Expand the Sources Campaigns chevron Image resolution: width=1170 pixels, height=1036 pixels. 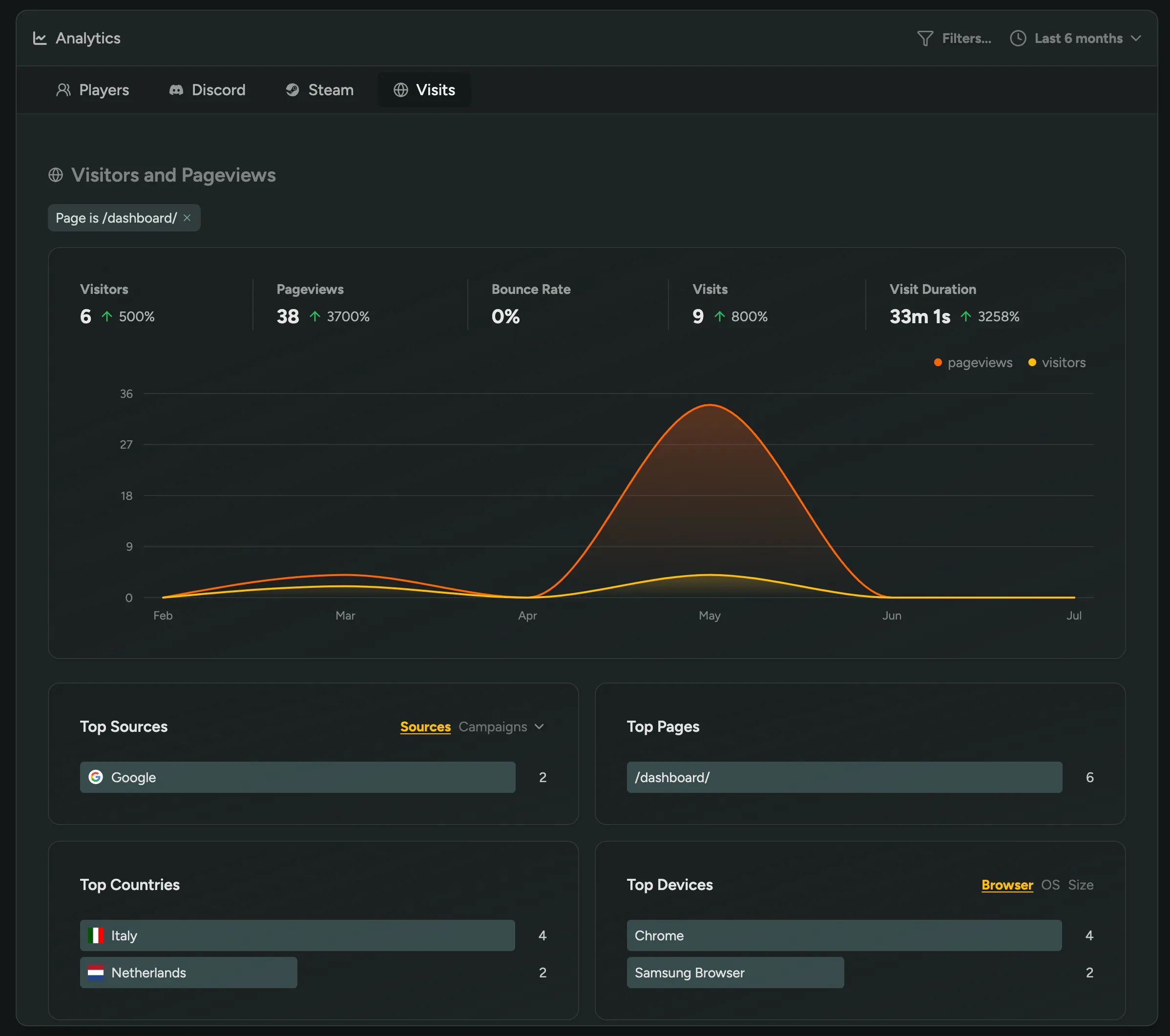[x=539, y=726]
